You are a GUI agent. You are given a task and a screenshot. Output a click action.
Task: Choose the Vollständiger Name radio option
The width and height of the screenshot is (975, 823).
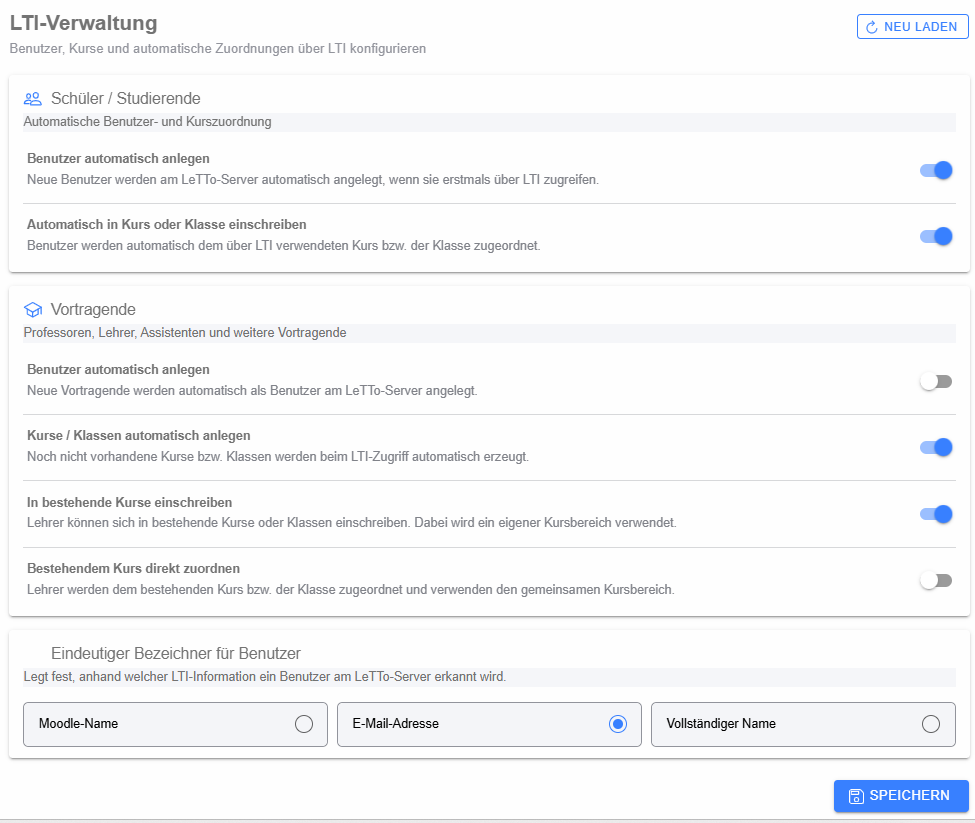click(803, 724)
